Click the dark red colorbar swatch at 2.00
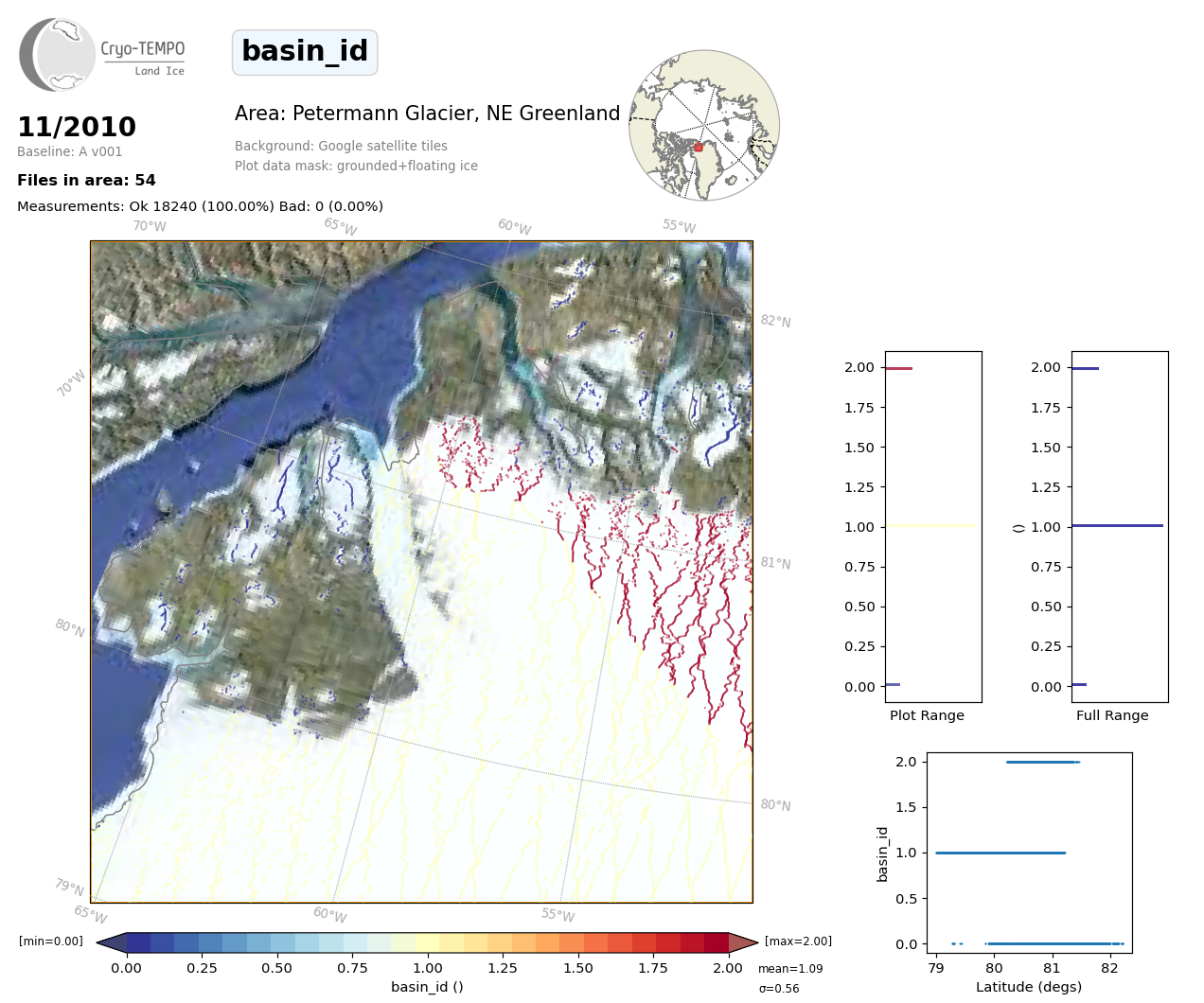This screenshot has height=1003, width=1204. tap(717, 942)
